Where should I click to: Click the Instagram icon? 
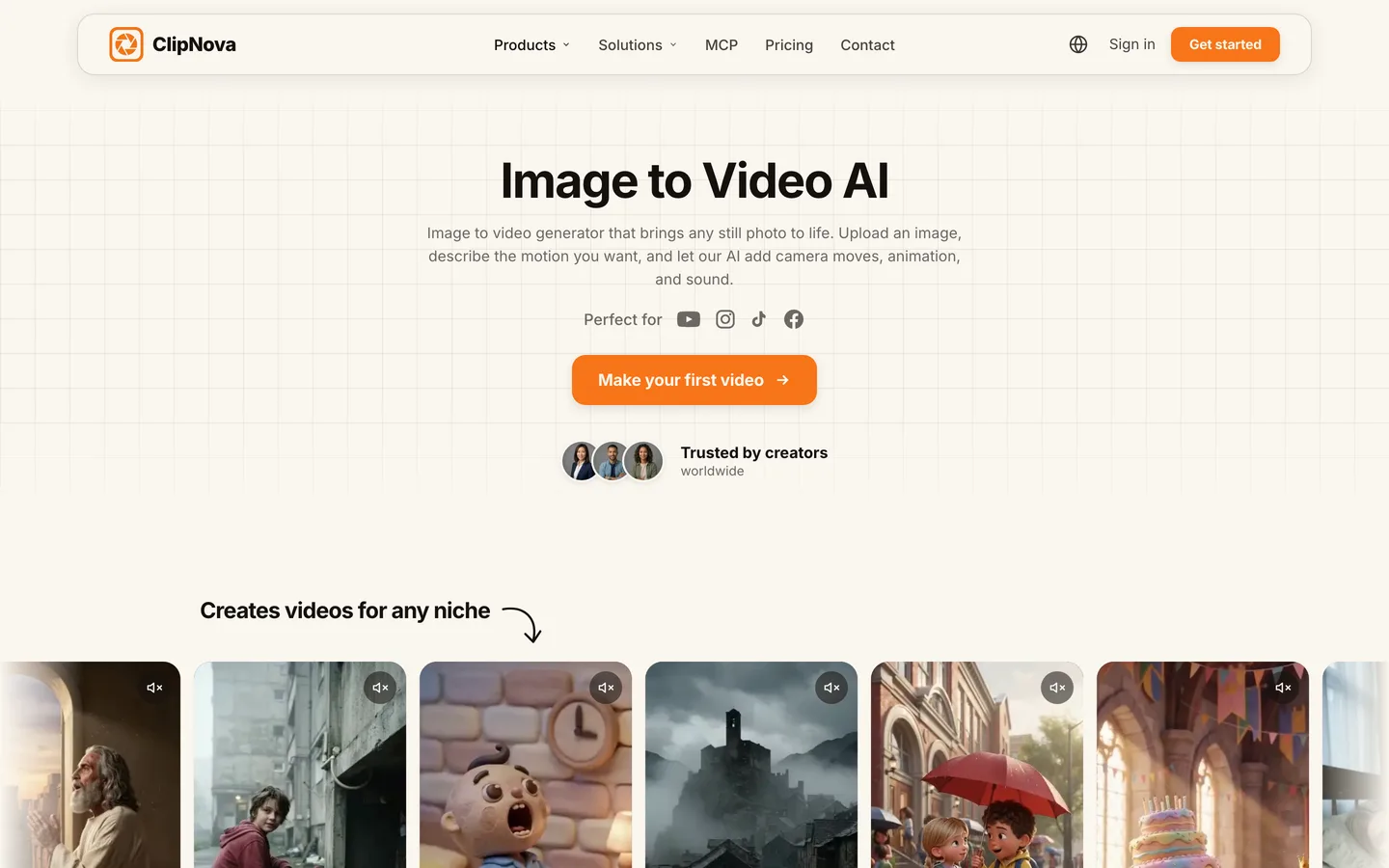(x=725, y=319)
